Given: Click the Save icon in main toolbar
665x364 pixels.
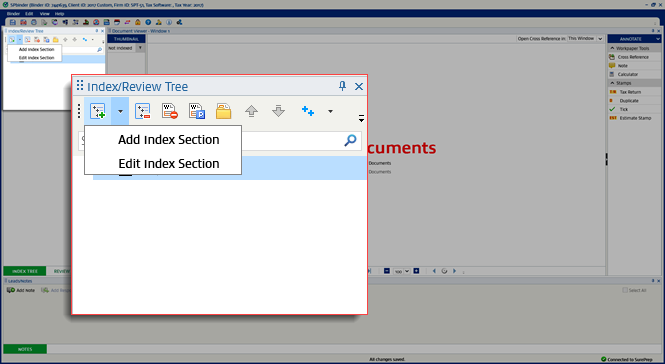Looking at the screenshot, I should (13, 22).
